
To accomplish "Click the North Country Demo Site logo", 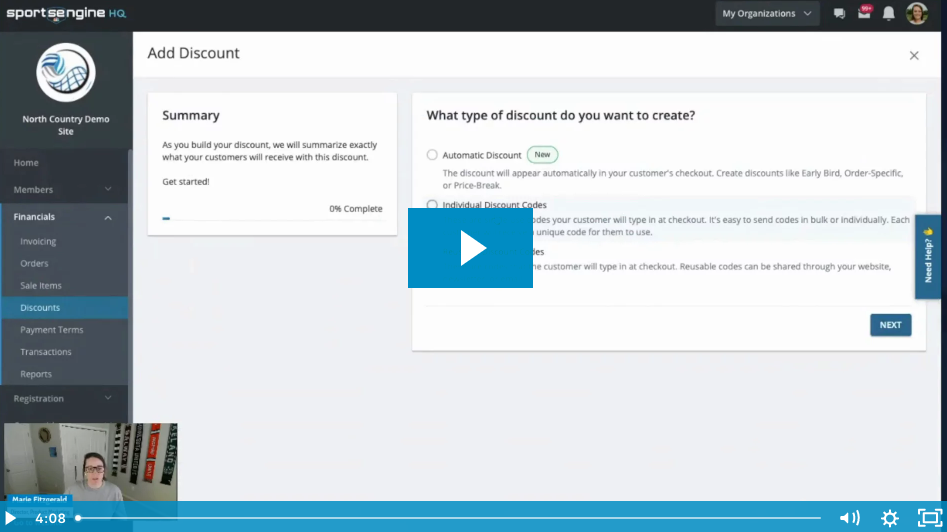I will (x=66, y=73).
